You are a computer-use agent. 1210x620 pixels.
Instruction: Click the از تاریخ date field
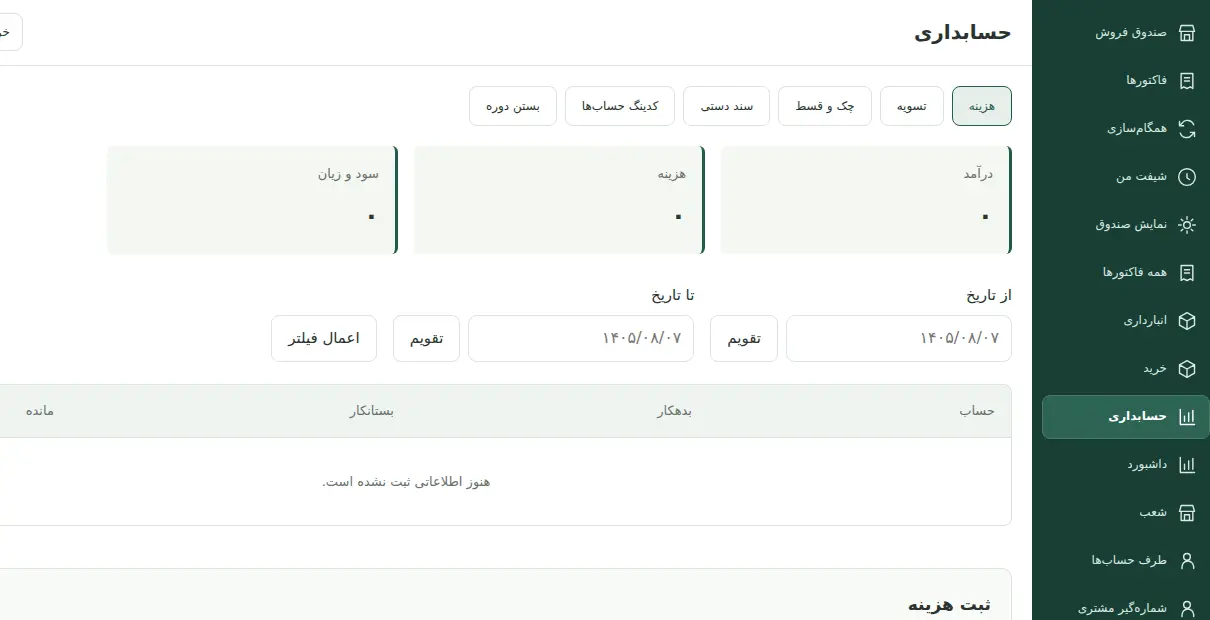pos(899,338)
